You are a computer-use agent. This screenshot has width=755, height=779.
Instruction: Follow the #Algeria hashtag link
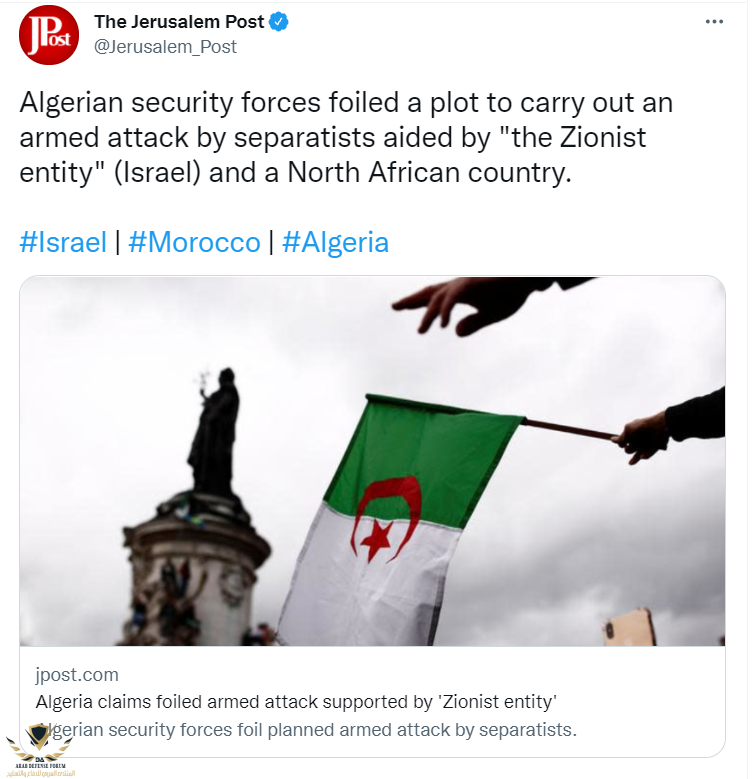pyautogui.click(x=335, y=242)
